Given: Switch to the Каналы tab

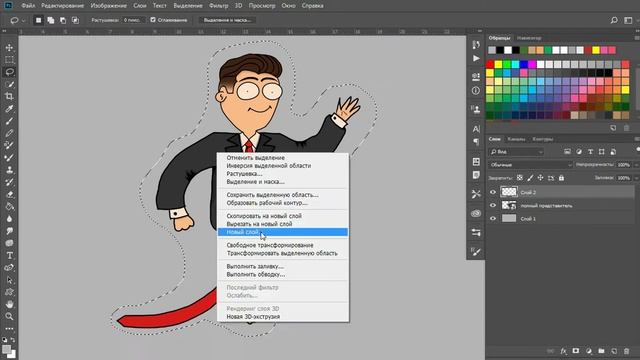Looking at the screenshot, I should [516, 139].
